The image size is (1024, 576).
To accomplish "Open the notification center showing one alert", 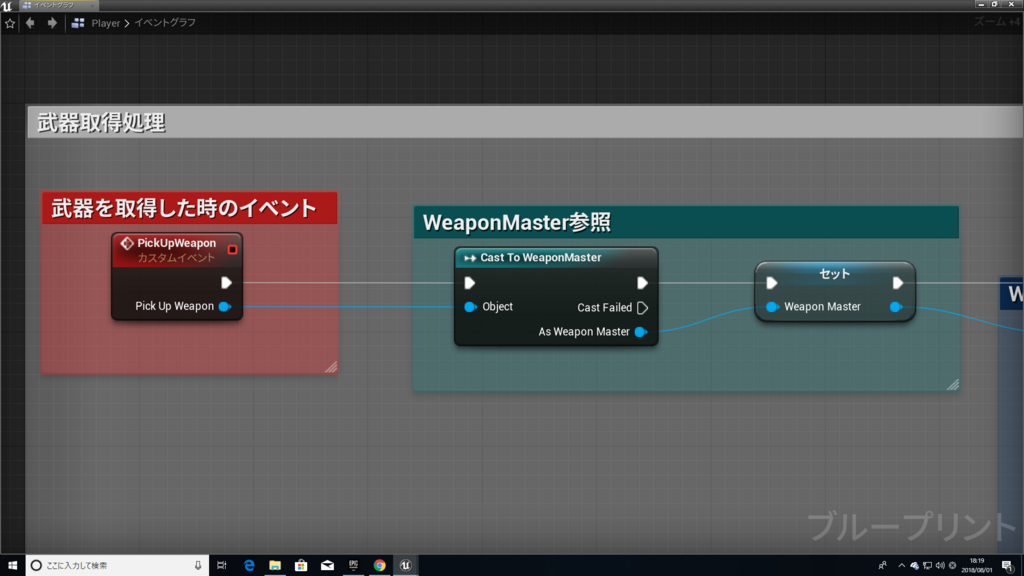I will [1007, 565].
